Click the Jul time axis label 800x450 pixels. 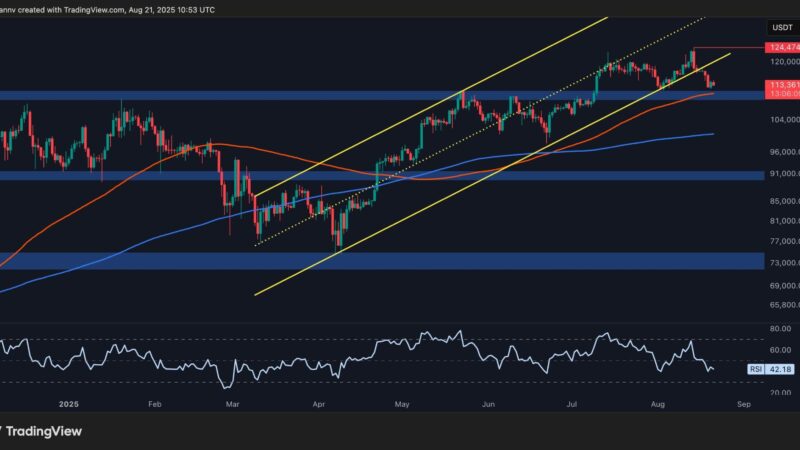[x=572, y=404]
